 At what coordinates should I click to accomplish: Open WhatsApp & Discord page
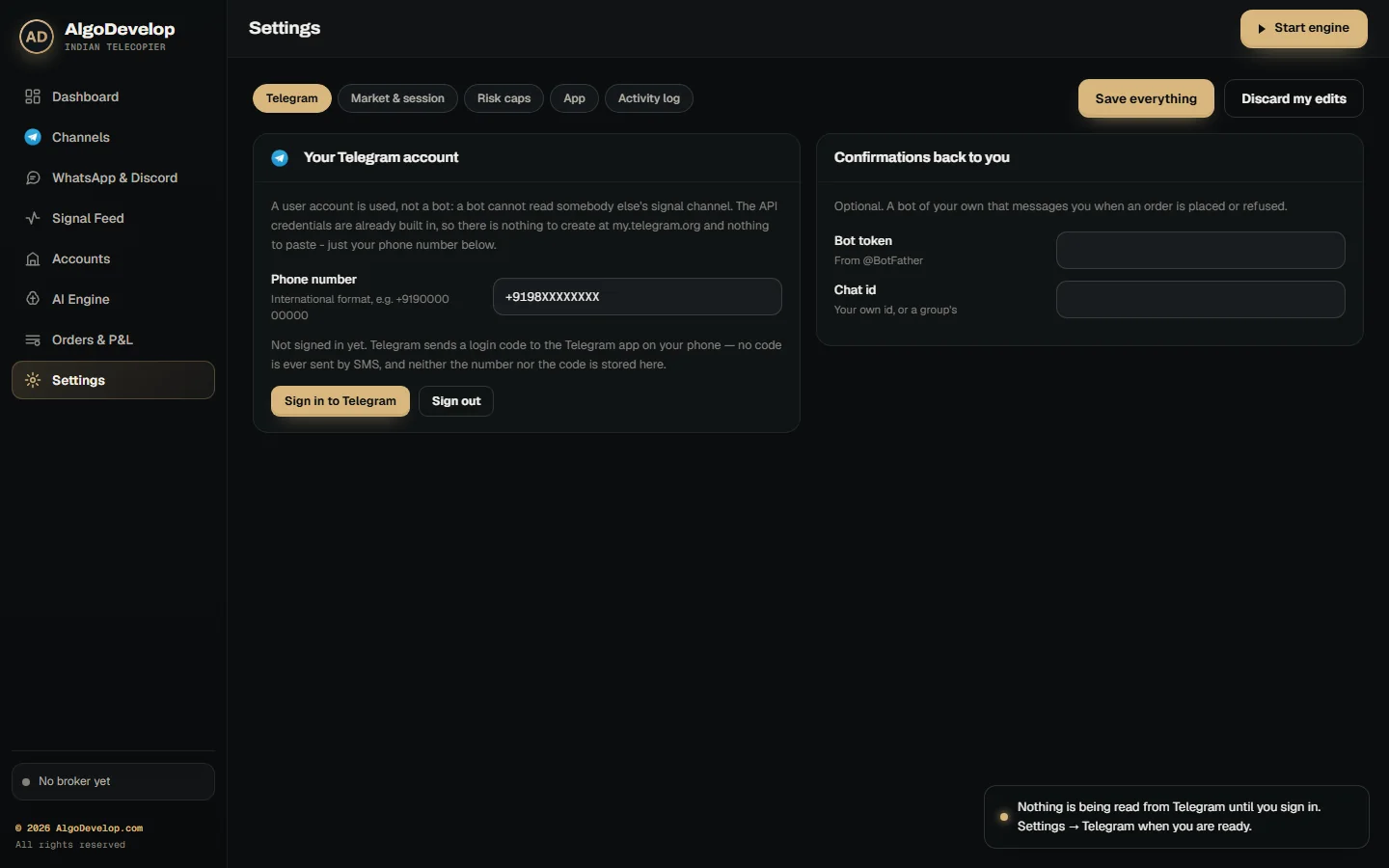(113, 177)
